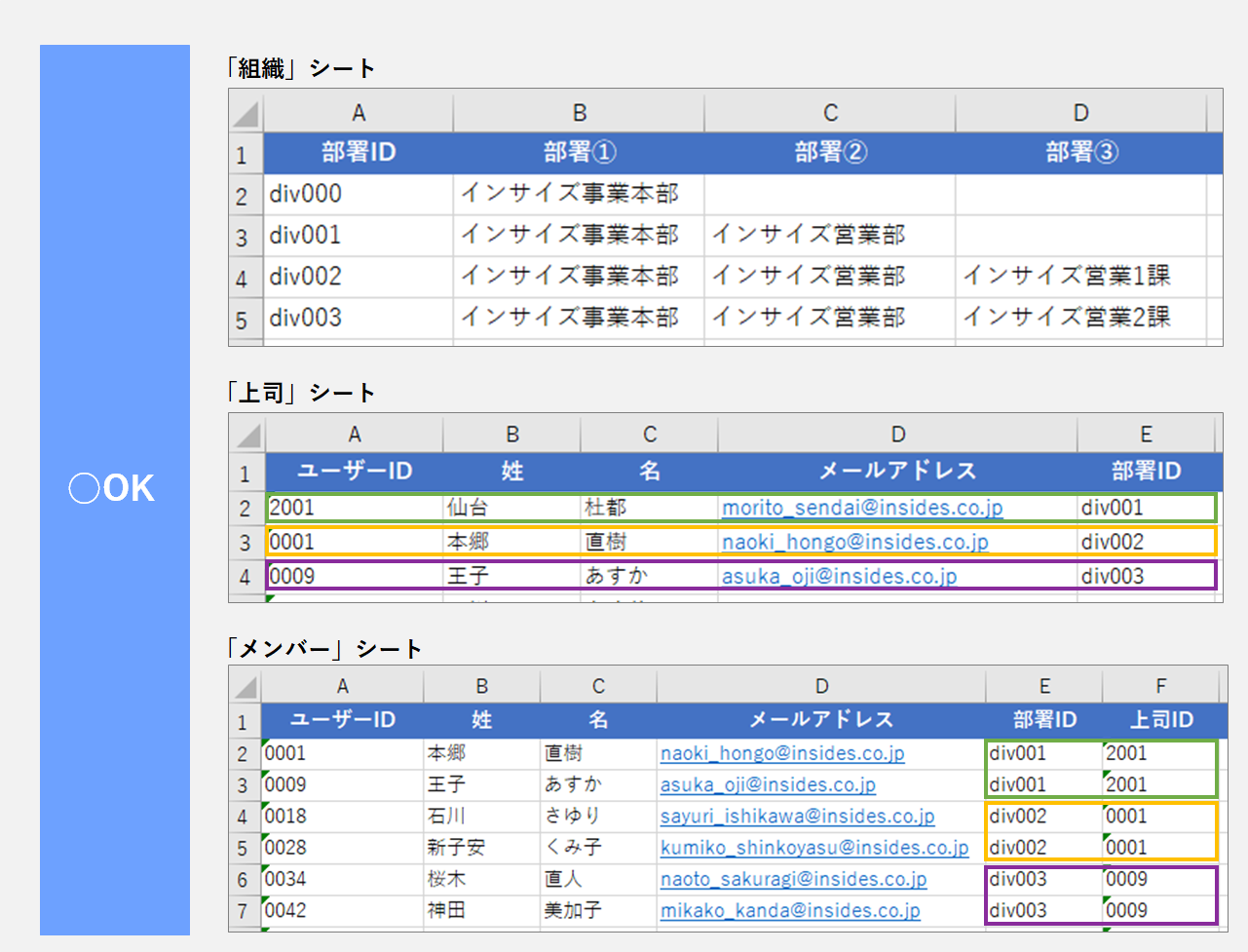Select column D header in 上司 sheet
This screenshot has width=1248, height=952.
[897, 435]
